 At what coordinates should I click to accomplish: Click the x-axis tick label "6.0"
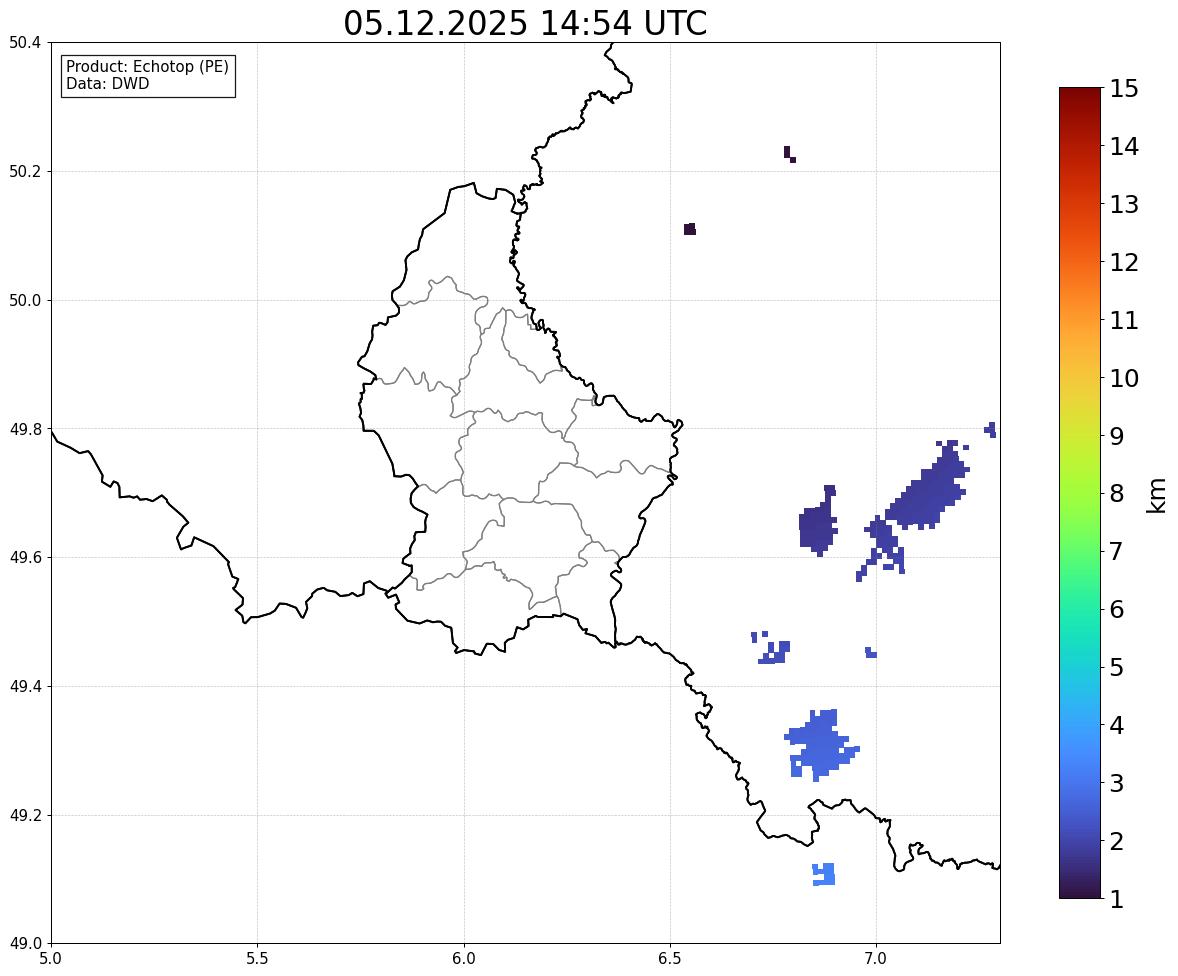click(x=464, y=959)
